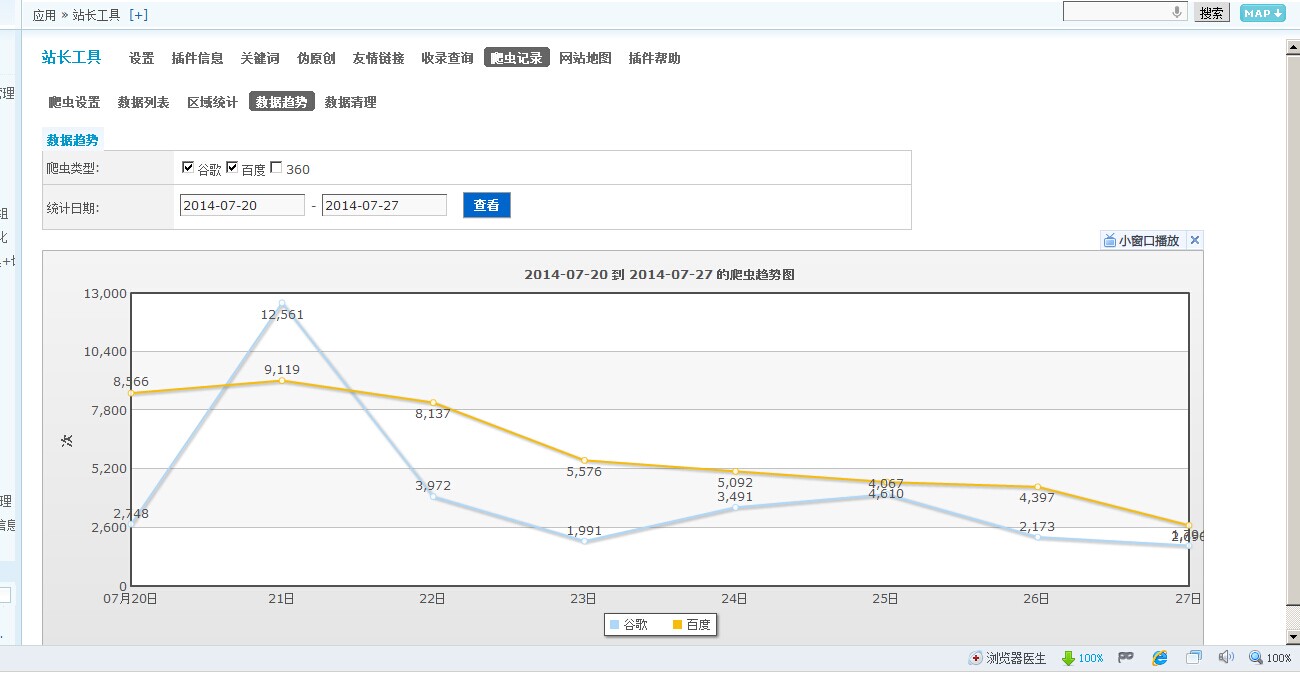Click the 9,119 Baidu data point
Image resolution: width=1300 pixels, height=673 pixels.
(x=282, y=380)
